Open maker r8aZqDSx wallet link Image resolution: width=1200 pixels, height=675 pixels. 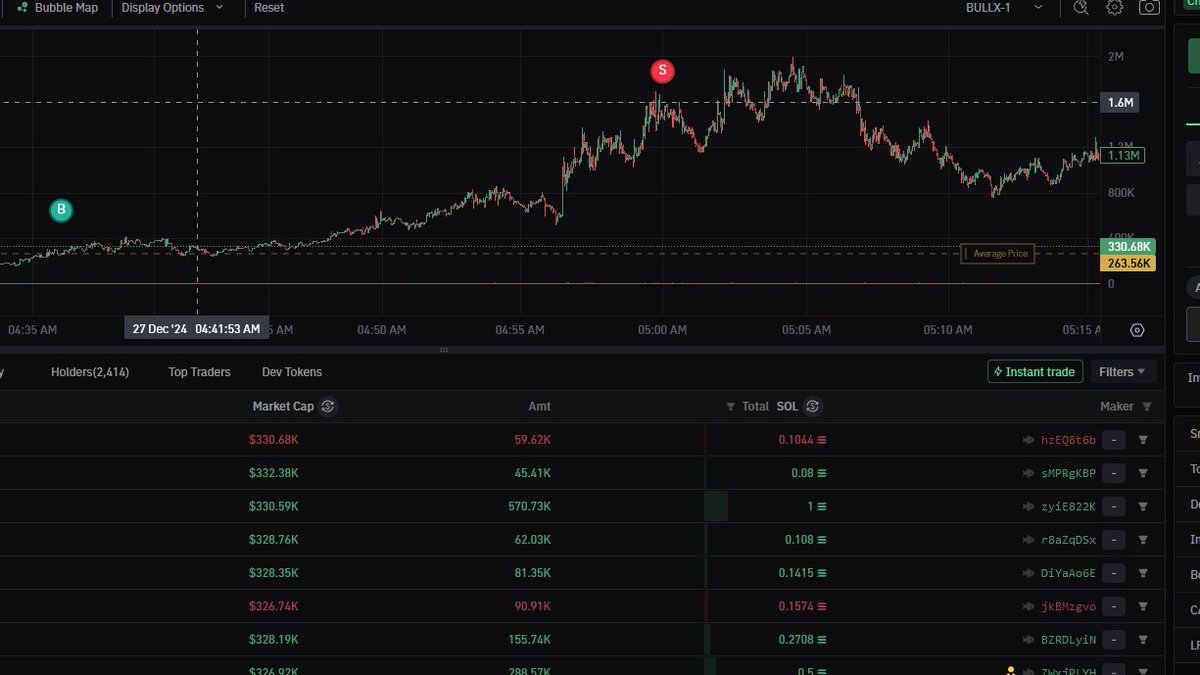point(1068,540)
